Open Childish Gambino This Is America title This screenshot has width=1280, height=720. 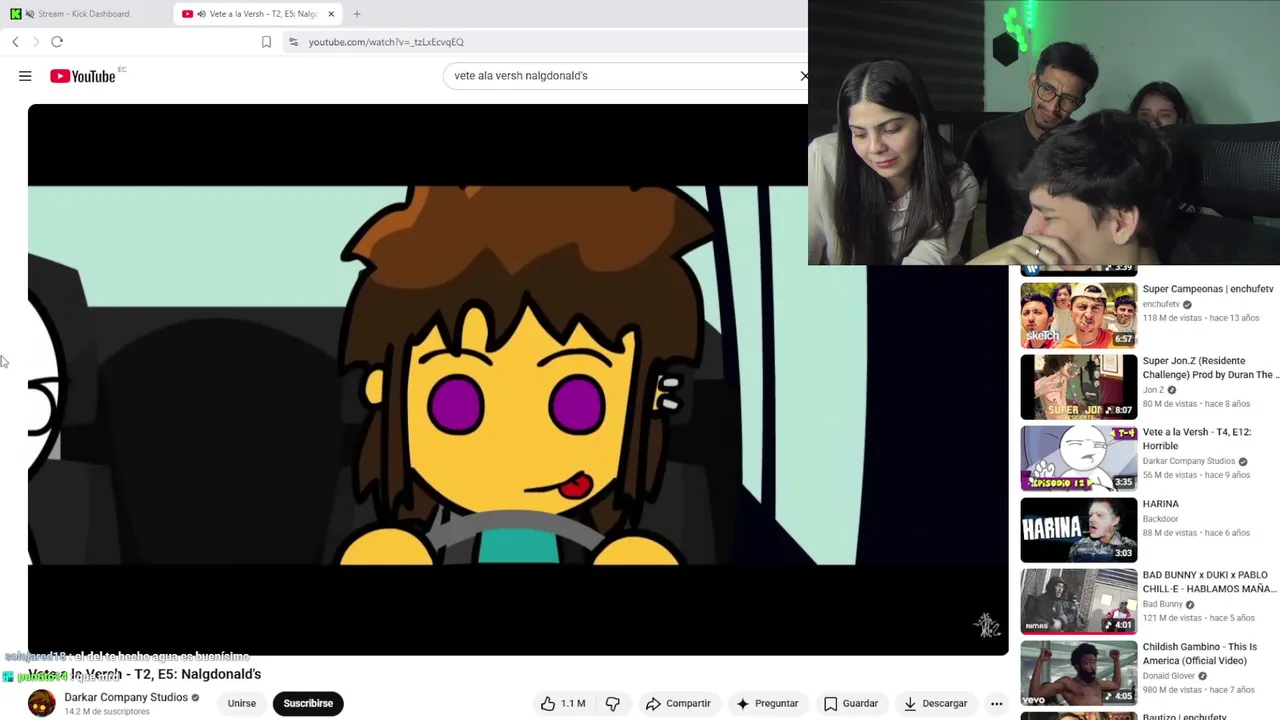point(1200,654)
